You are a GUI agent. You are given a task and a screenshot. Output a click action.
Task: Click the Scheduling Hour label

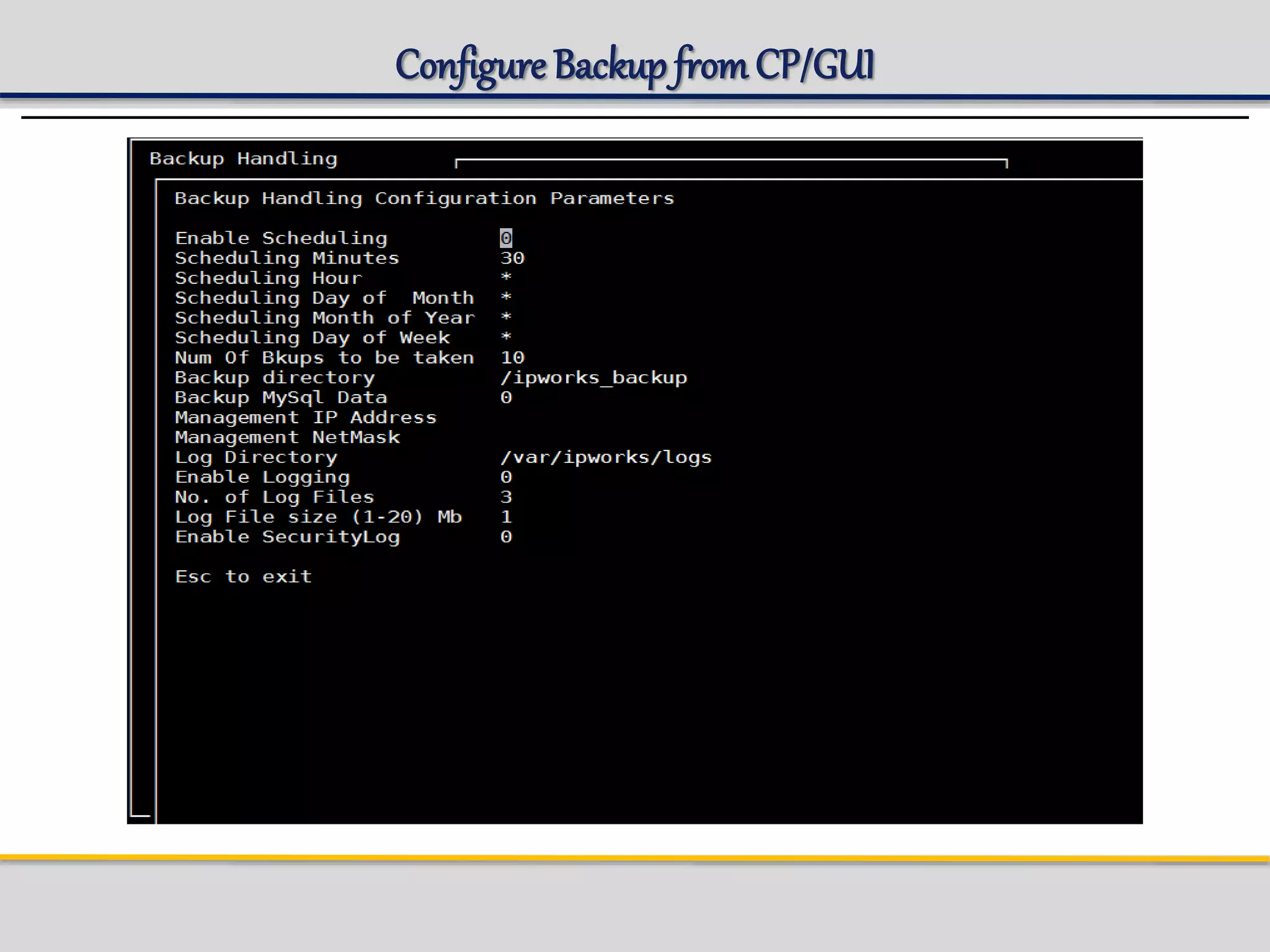pyautogui.click(x=268, y=278)
